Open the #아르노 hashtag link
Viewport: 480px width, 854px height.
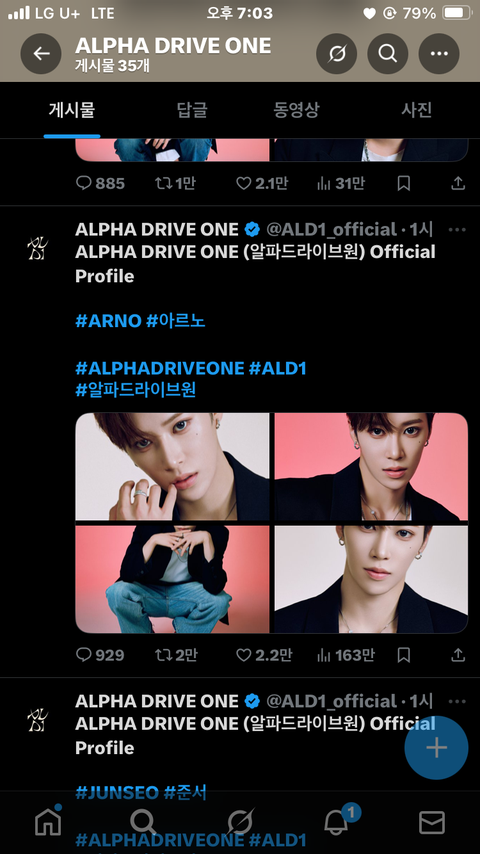[175, 321]
